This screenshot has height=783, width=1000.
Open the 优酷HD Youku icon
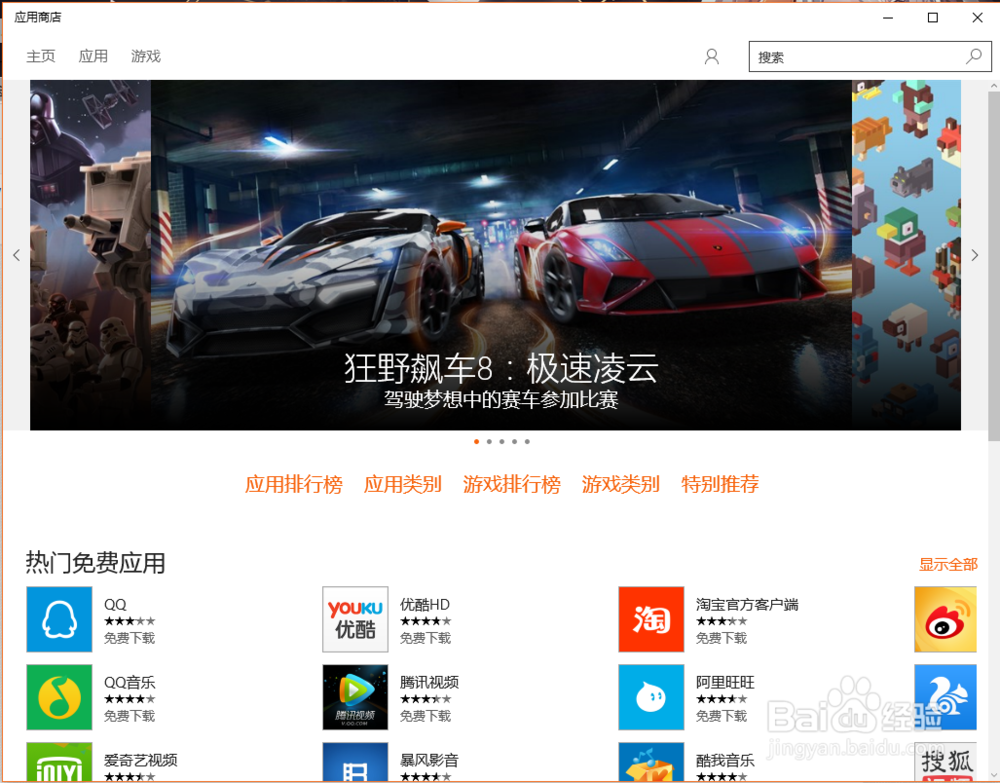(355, 619)
